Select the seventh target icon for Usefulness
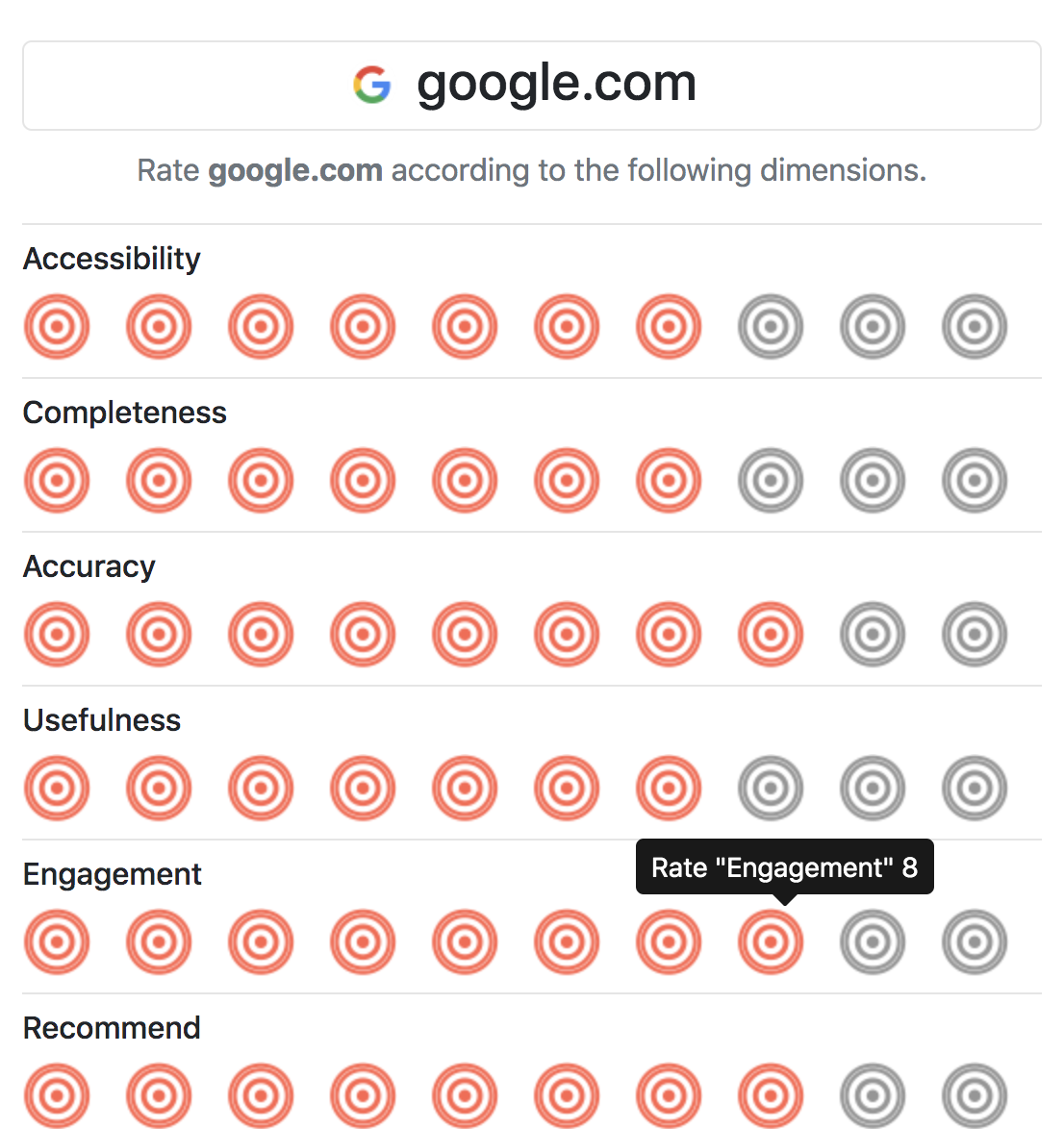 pyautogui.click(x=669, y=789)
